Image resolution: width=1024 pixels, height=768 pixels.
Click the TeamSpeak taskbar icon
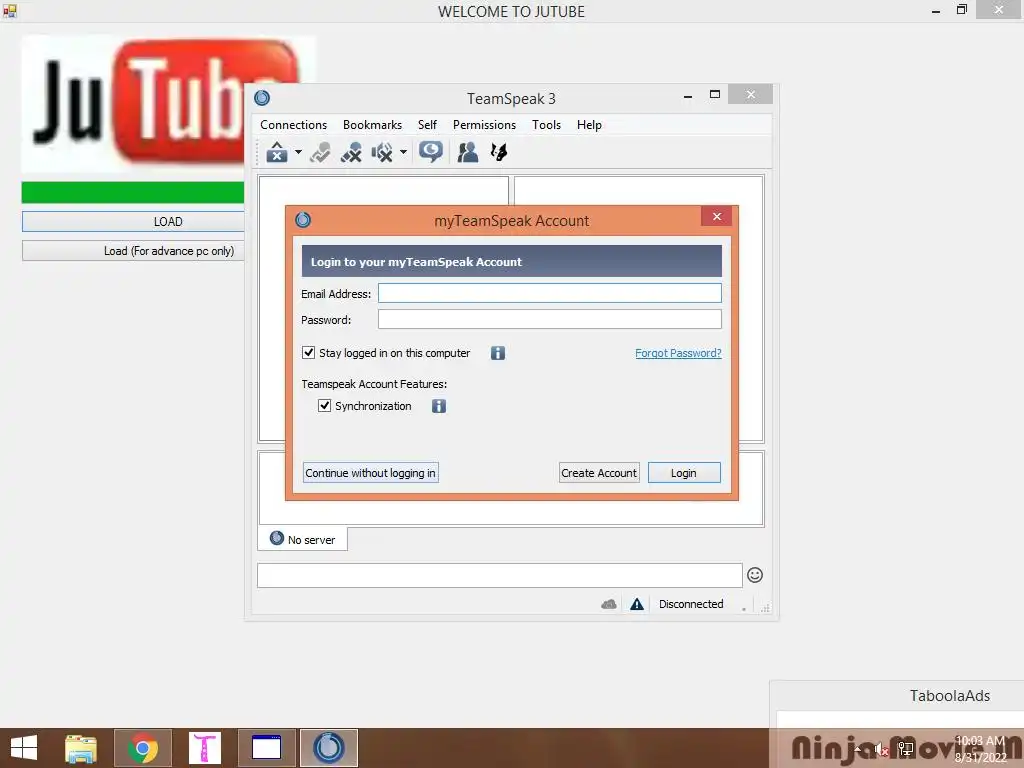pos(328,748)
